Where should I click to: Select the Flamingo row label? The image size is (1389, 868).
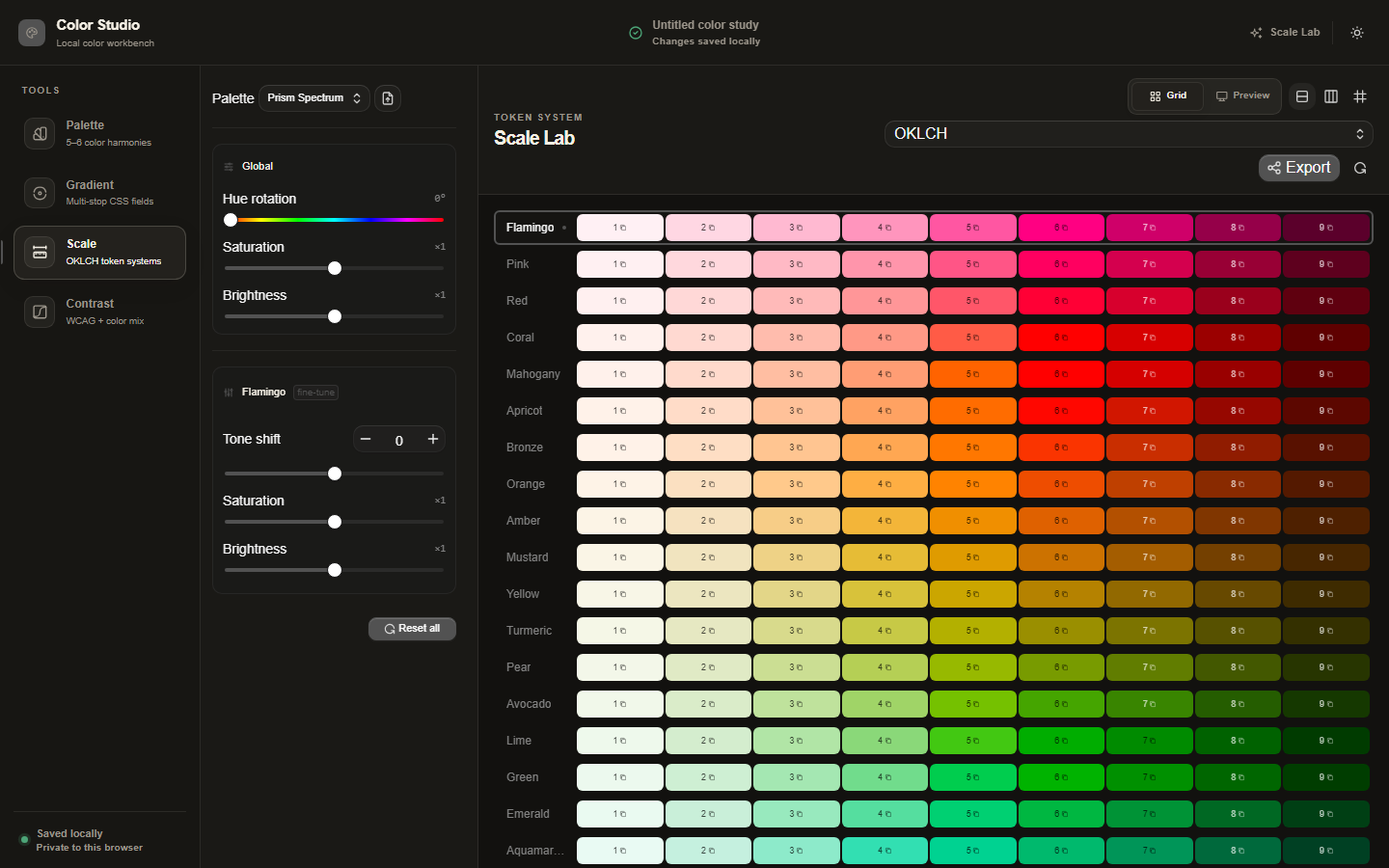click(531, 228)
